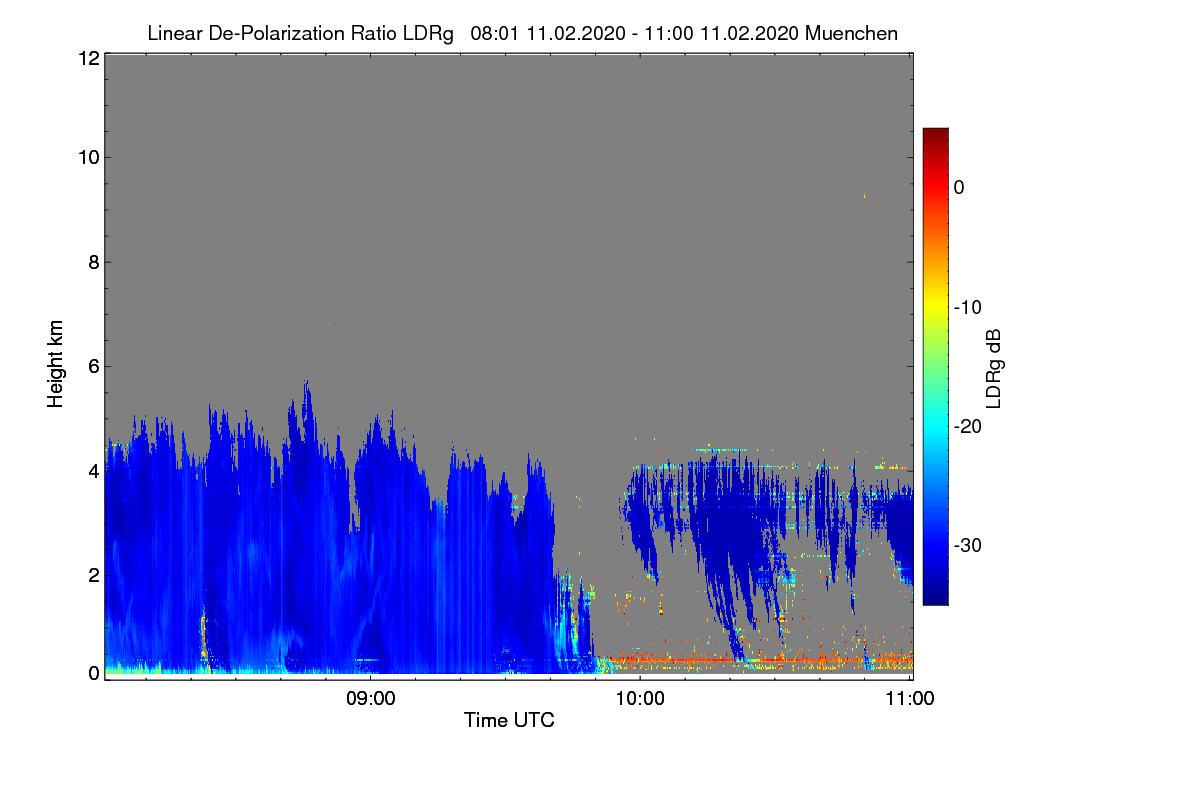This screenshot has height=800, width=1200.
Task: Click the dark blue bottom of the colorbar
Action: point(935,595)
